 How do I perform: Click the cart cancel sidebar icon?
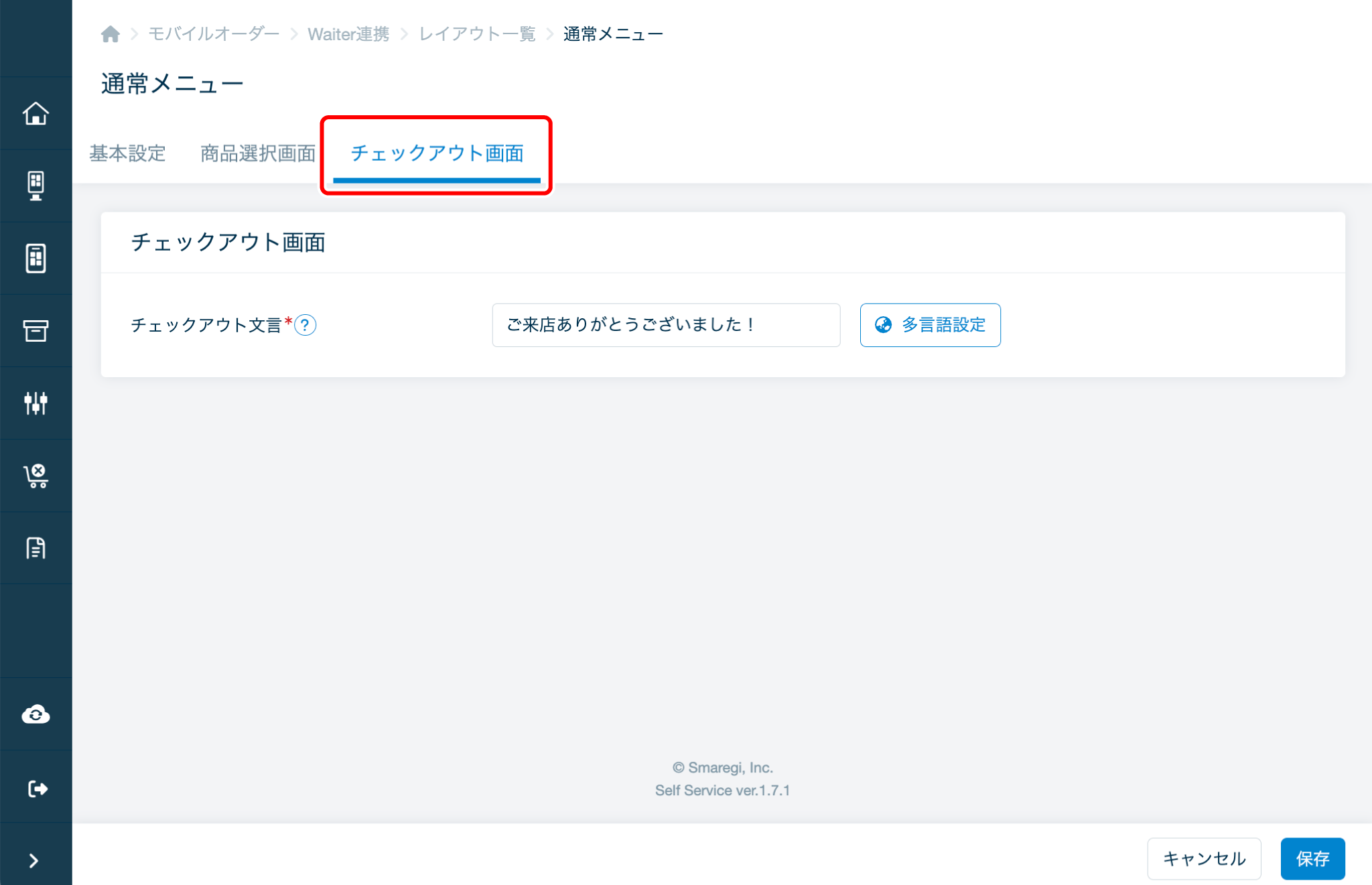point(36,476)
